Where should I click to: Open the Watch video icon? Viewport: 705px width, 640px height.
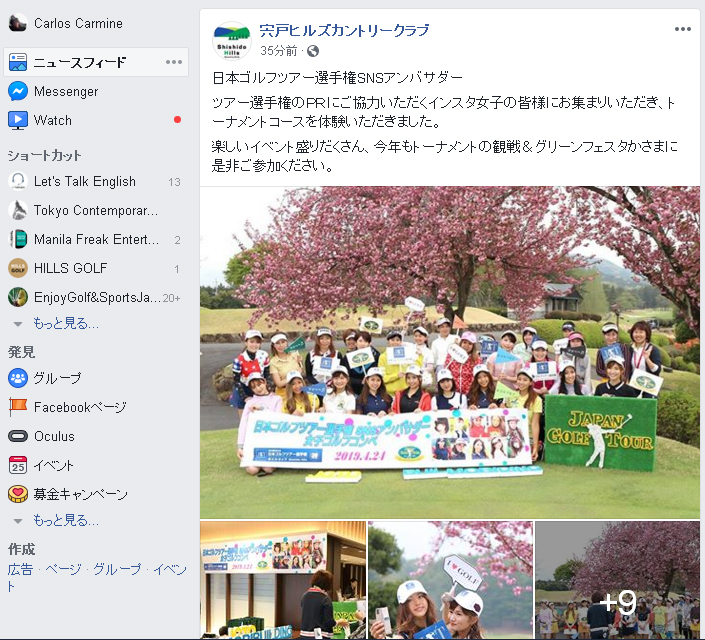pos(18,120)
